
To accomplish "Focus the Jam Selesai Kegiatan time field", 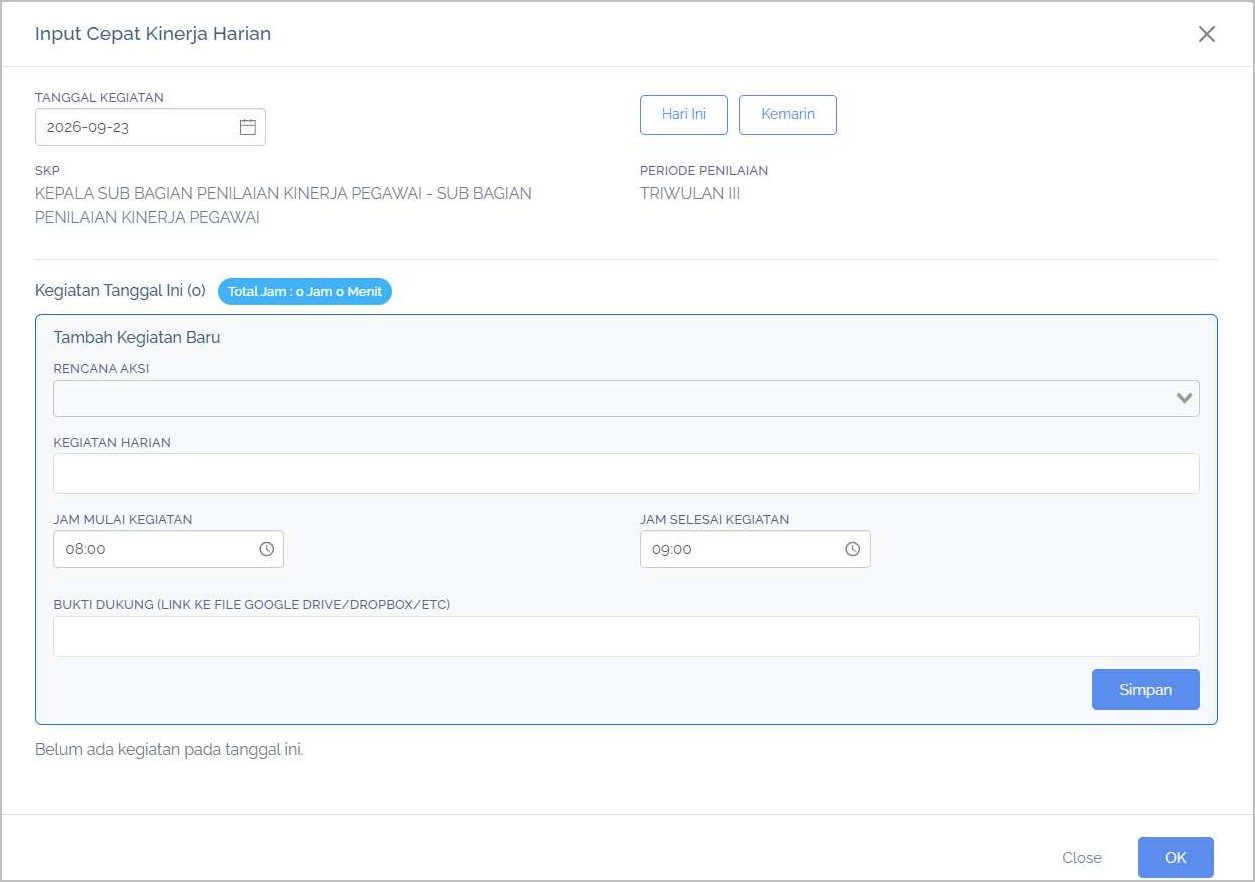I will 755,549.
